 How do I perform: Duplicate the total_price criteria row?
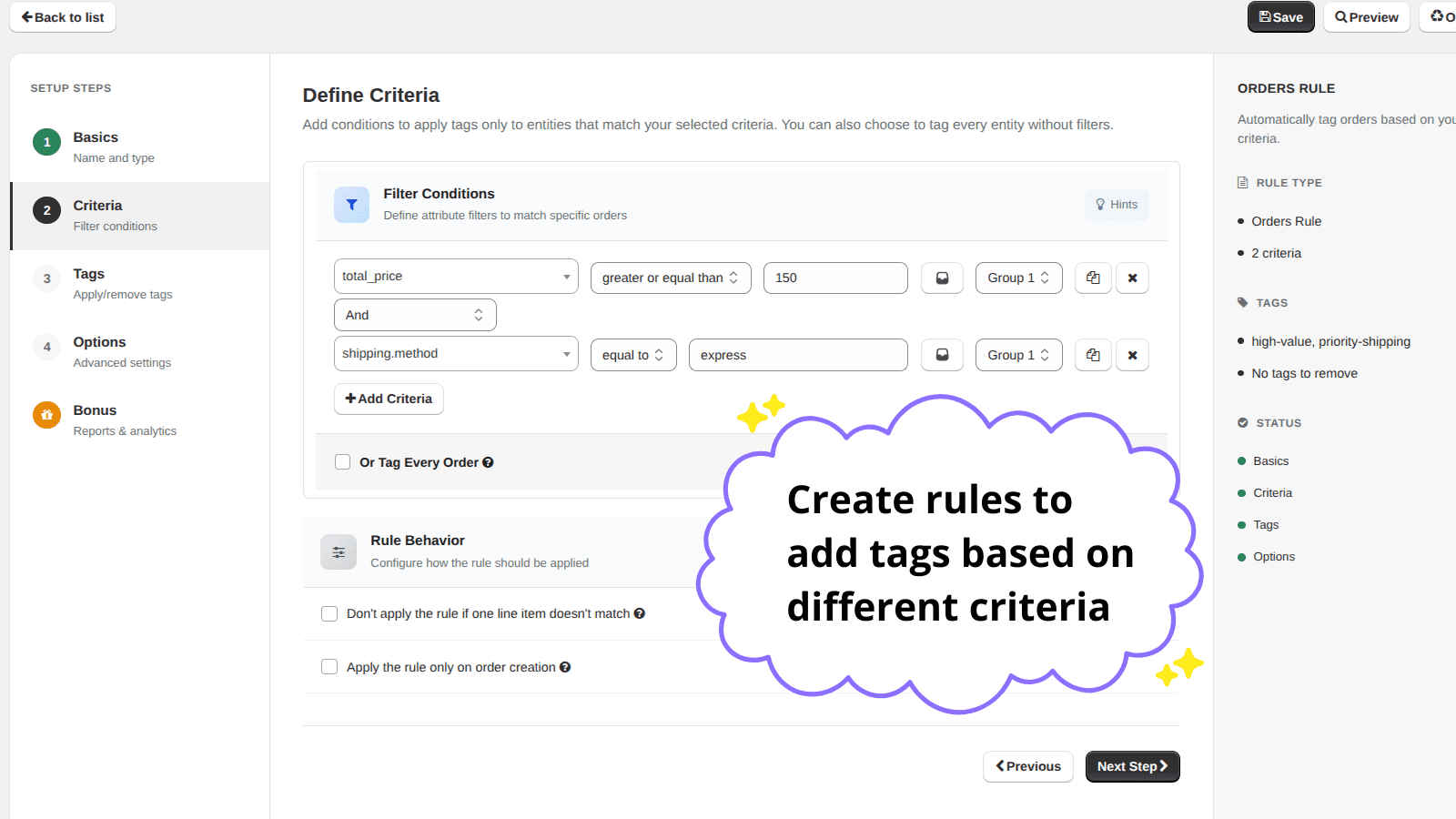pos(1092,278)
